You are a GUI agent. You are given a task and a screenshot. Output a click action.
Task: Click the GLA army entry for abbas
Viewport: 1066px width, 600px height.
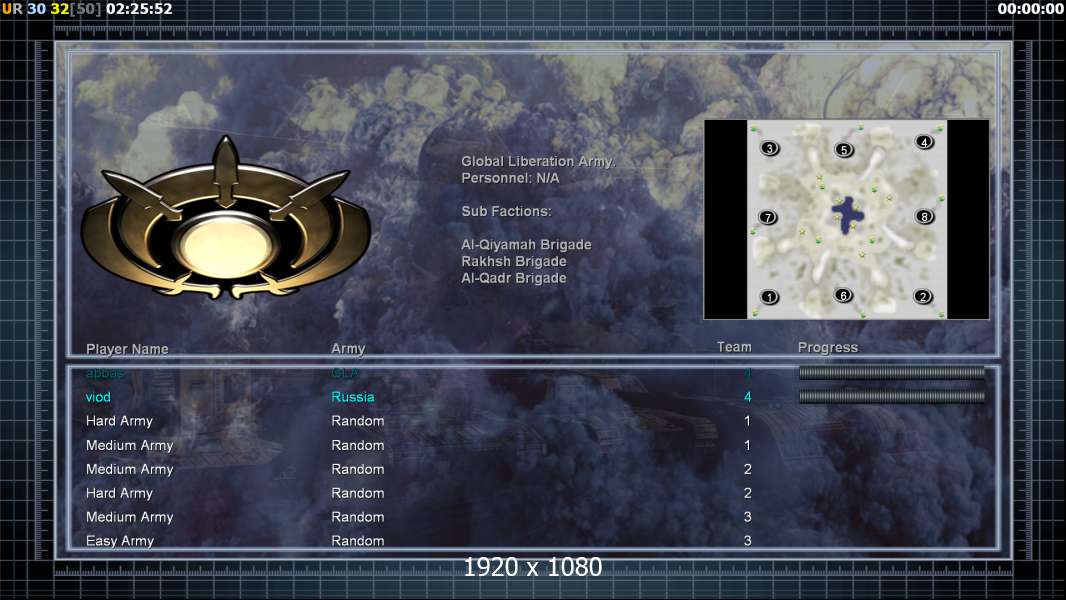point(345,373)
